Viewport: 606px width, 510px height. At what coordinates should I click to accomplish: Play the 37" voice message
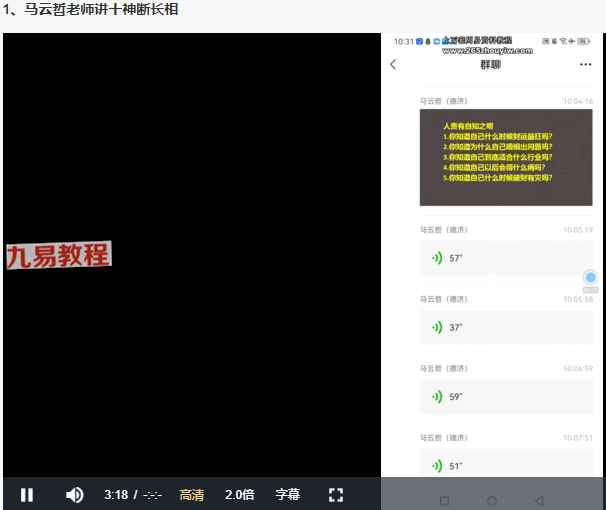[506, 327]
